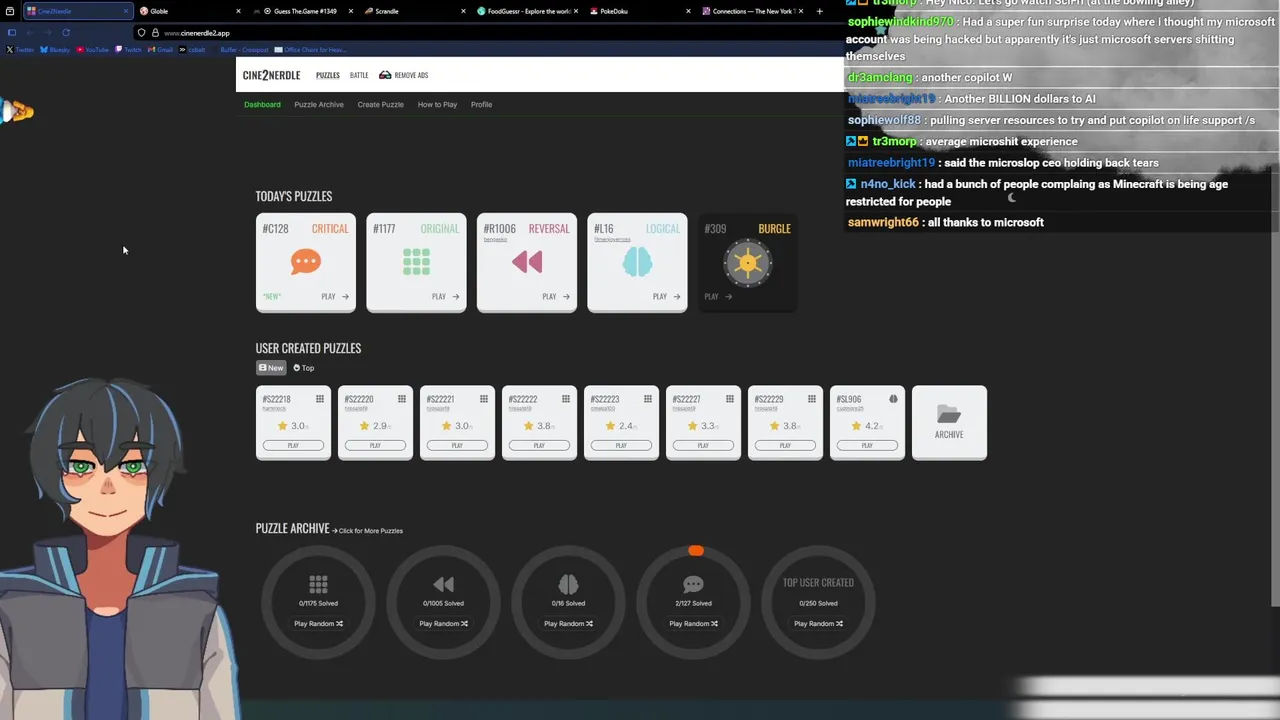Switch to the Connections New York Times tab

tap(753, 11)
